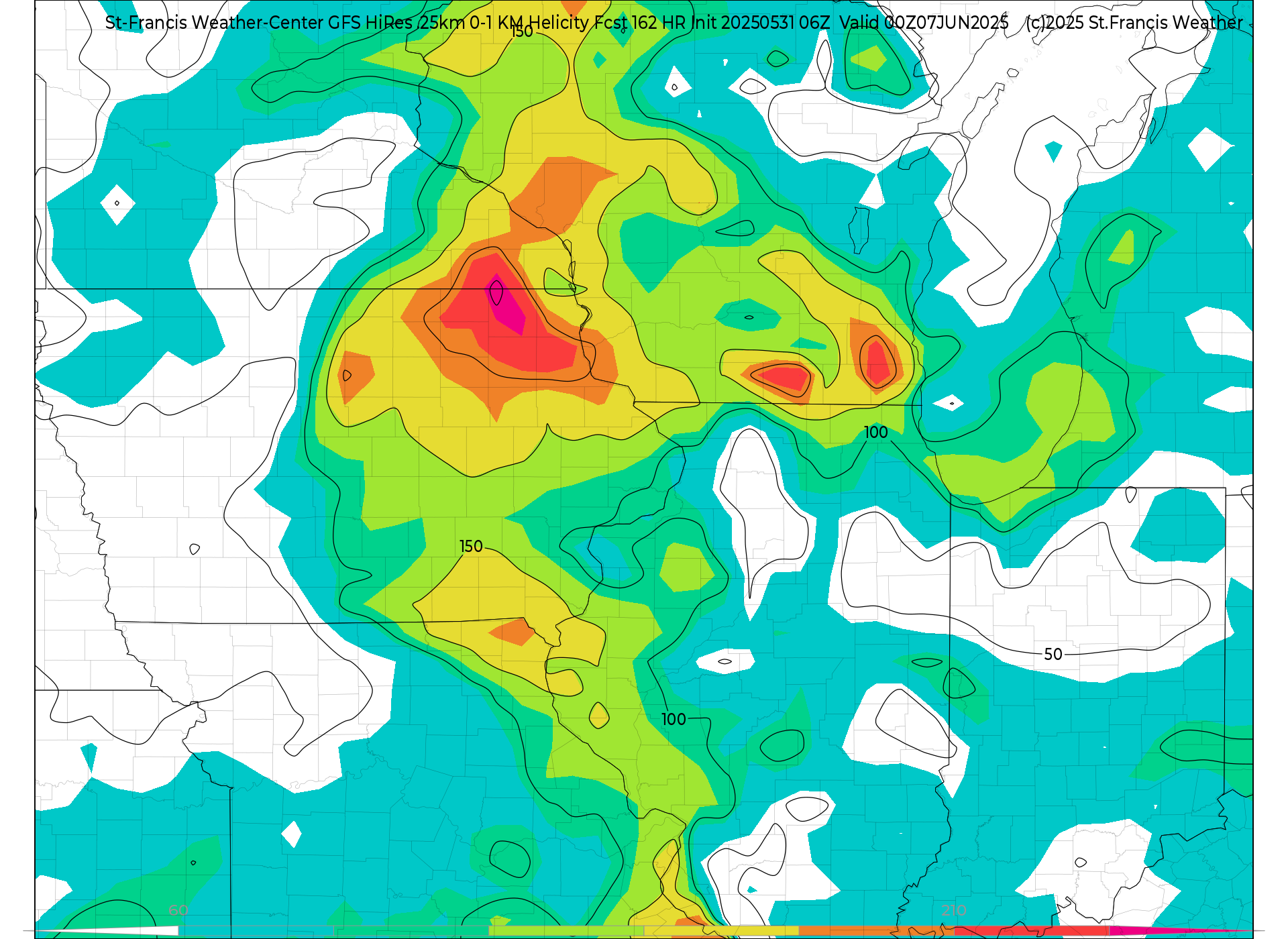The width and height of the screenshot is (1288, 939).
Task: Click the 'Valid 00Z07JUN2025' valid time text
Action: pyautogui.click(x=924, y=23)
